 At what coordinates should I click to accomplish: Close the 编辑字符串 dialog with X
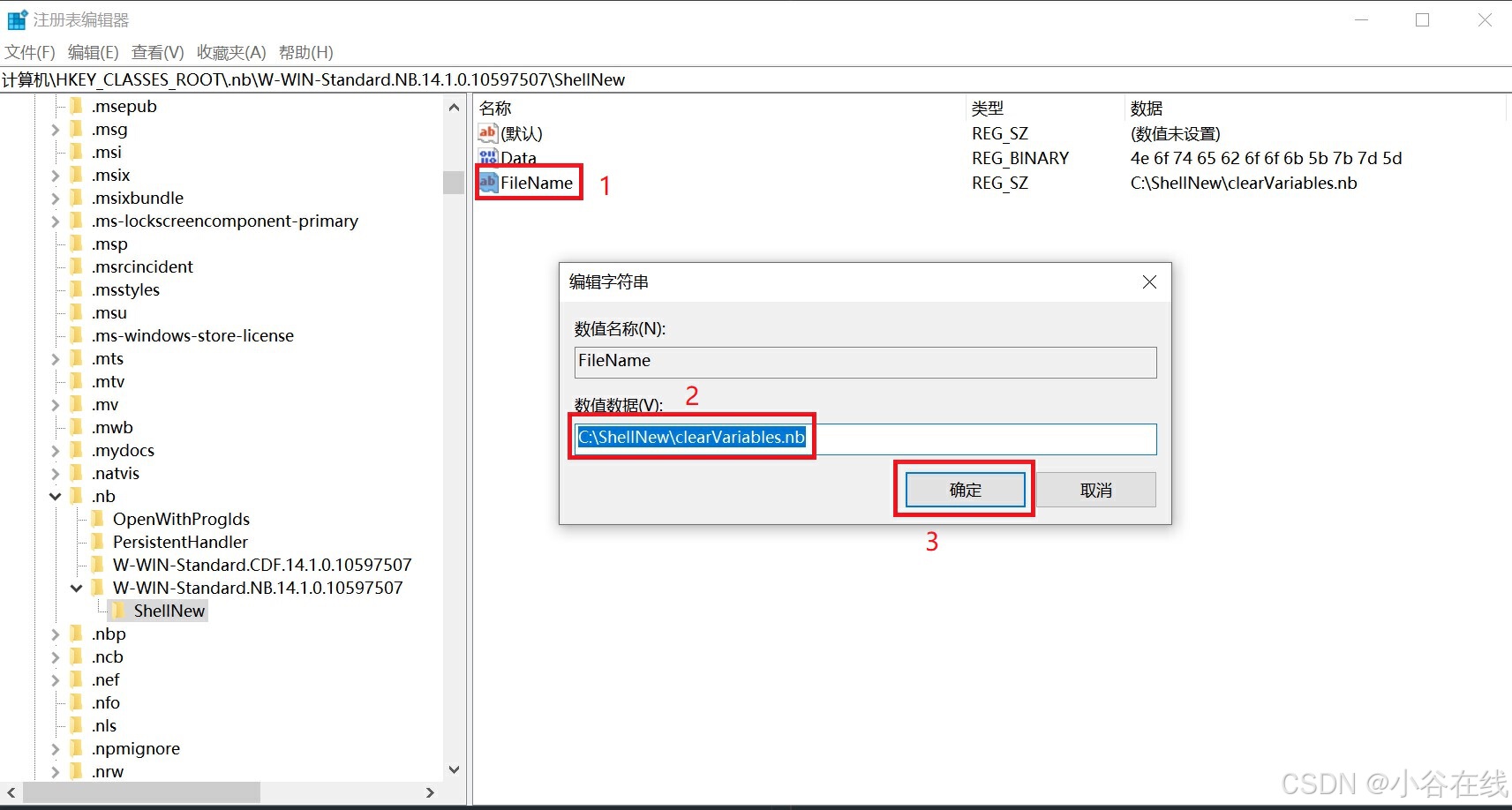click(x=1149, y=282)
